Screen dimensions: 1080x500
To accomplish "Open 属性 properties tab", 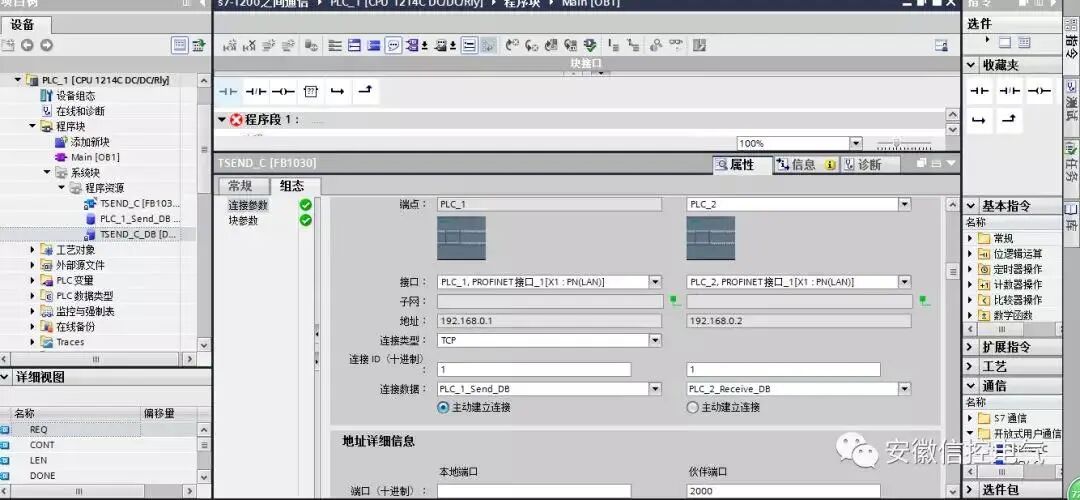I will tap(742, 165).
